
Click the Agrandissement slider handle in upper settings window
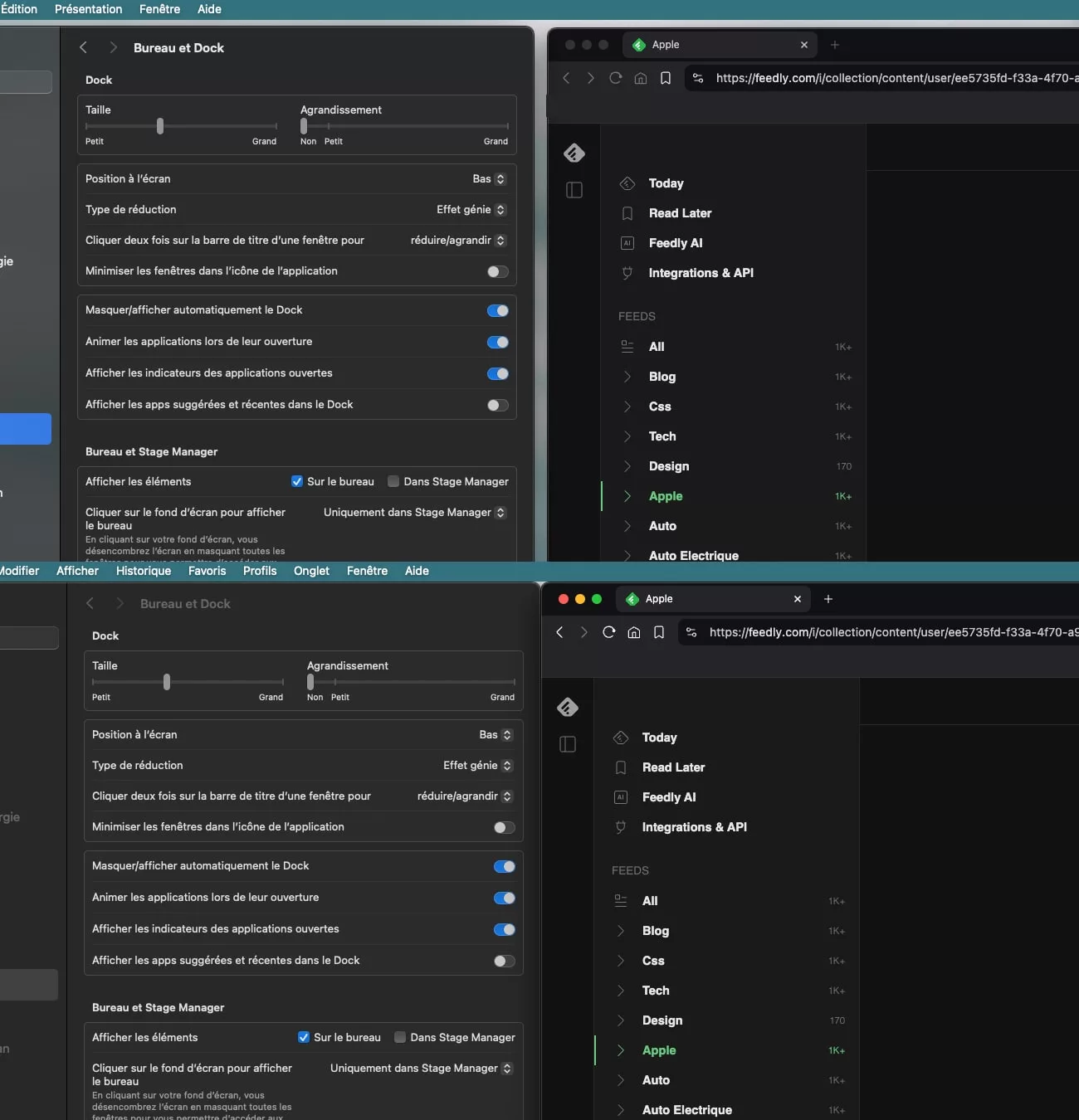(304, 126)
